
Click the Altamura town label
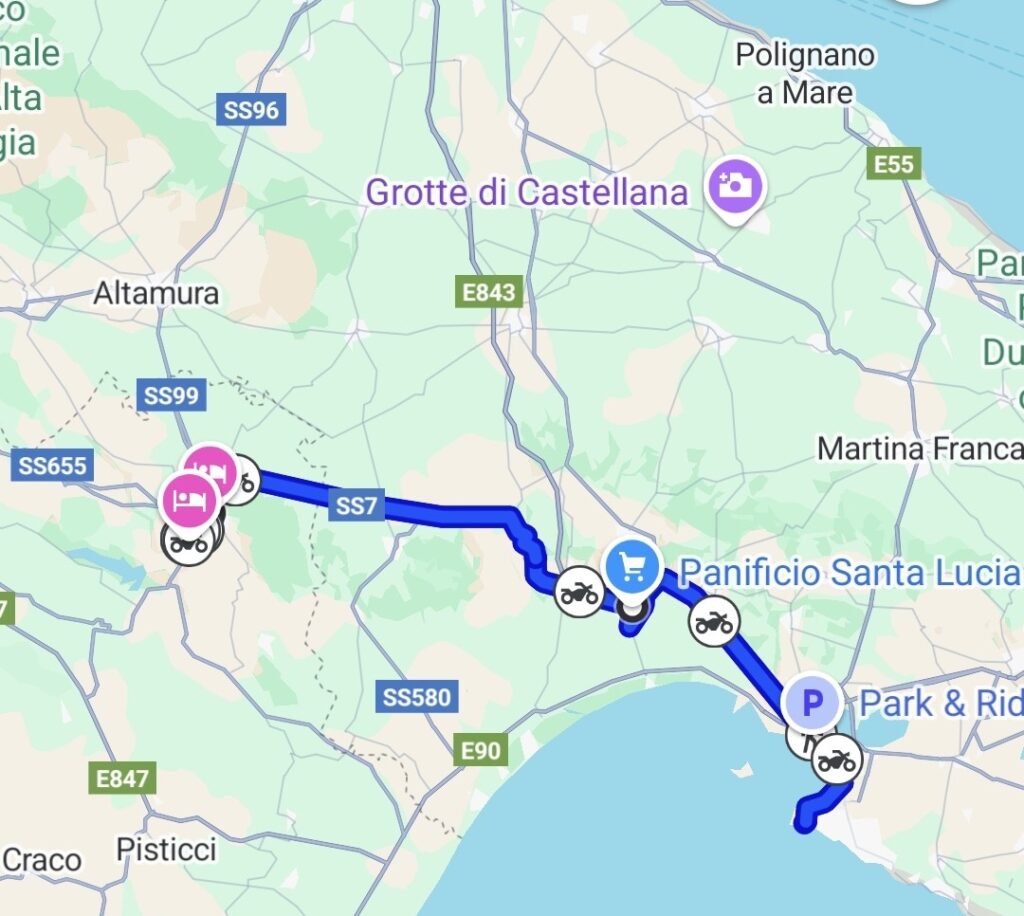(156, 293)
